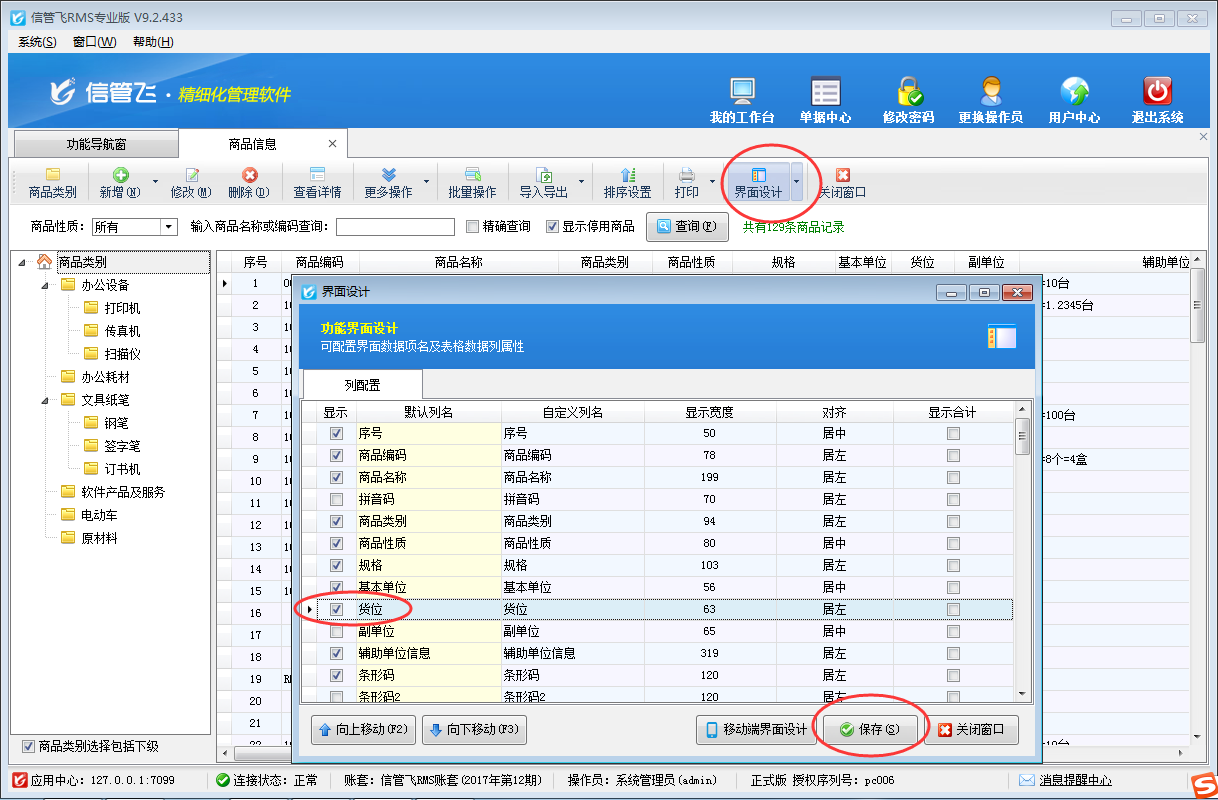1218x800 pixels.
Task: Toggle the 显示停用商品 checkbox
Action: tap(553, 226)
